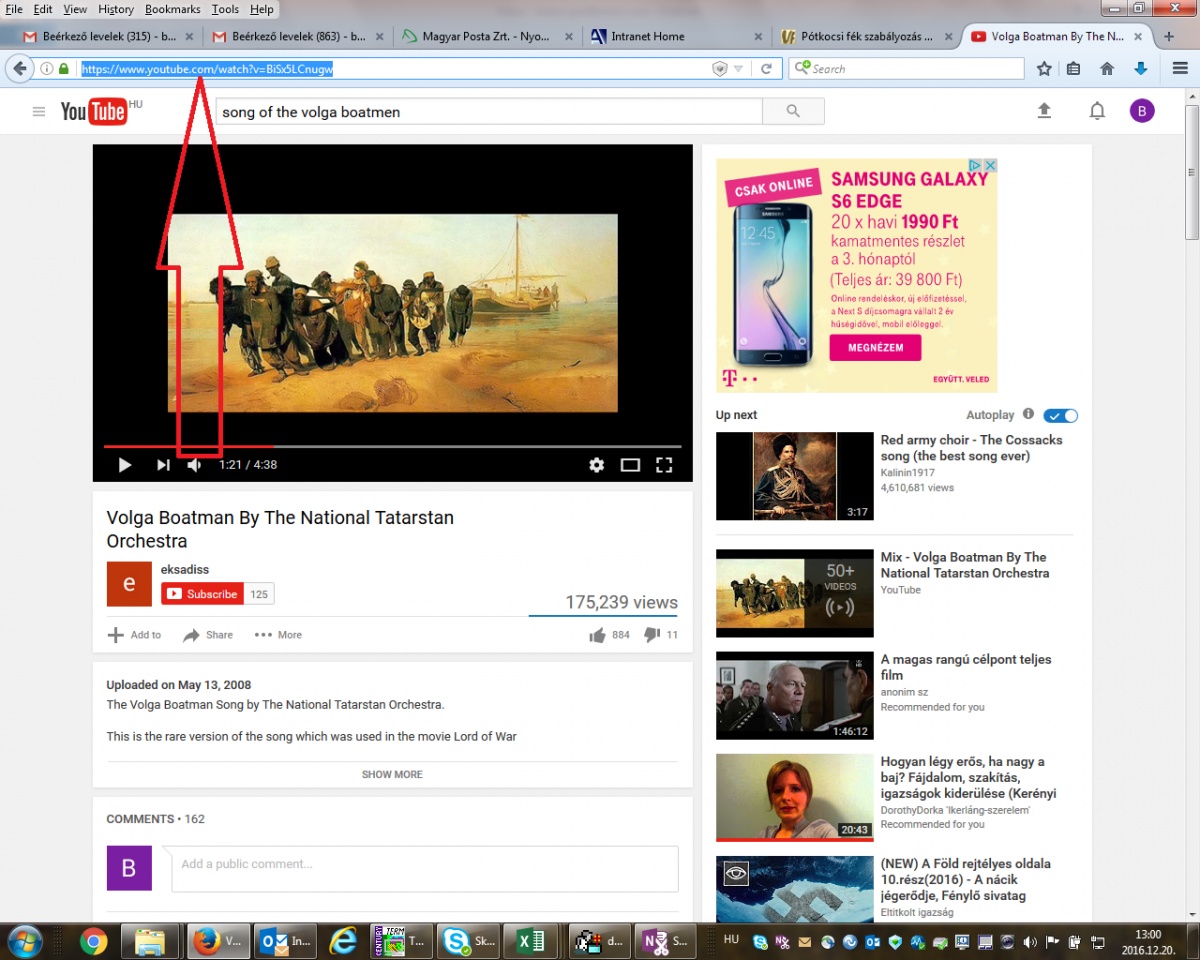Open video settings gear
1200x960 pixels.
597,465
